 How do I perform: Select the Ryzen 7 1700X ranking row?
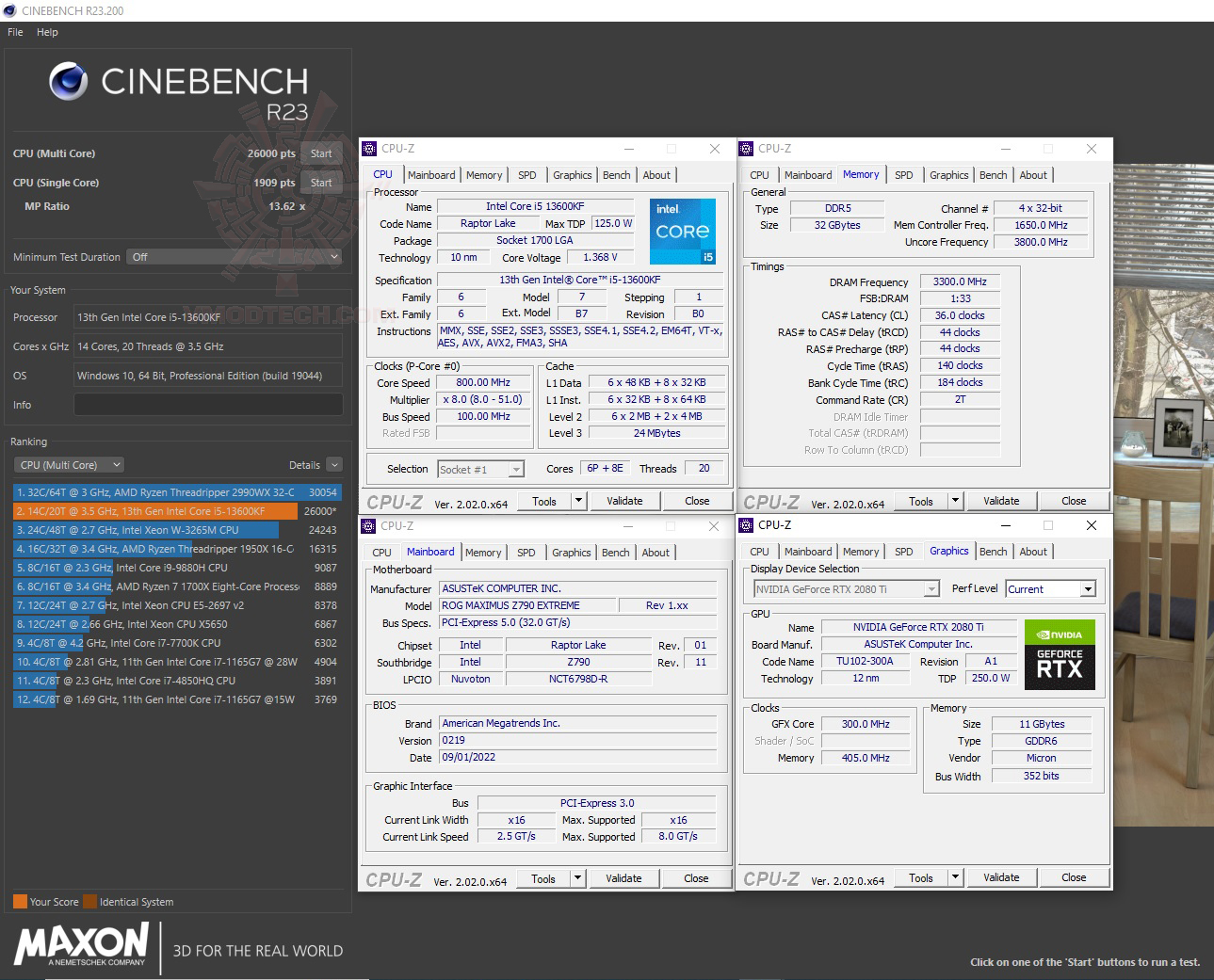pyautogui.click(x=177, y=586)
